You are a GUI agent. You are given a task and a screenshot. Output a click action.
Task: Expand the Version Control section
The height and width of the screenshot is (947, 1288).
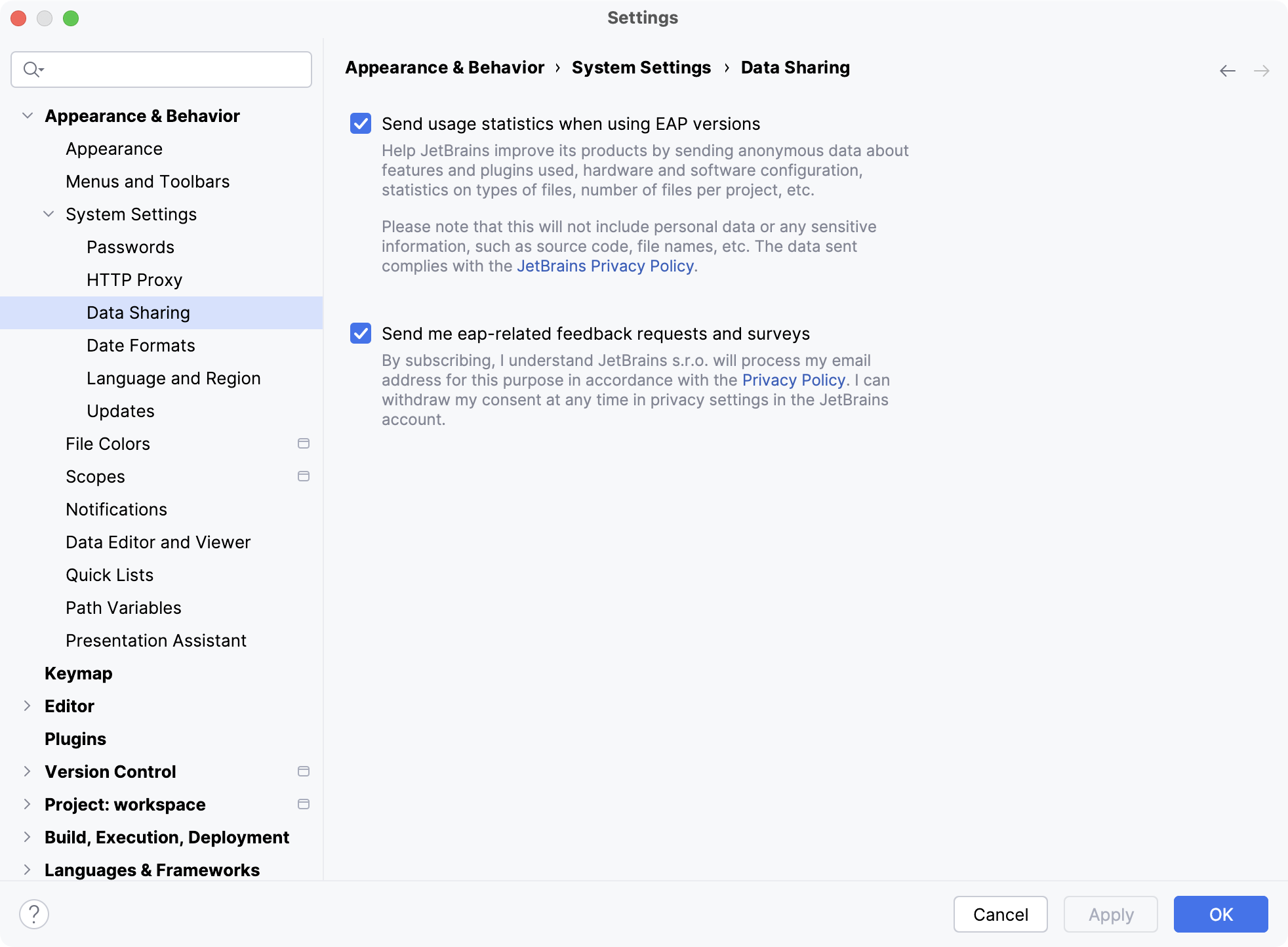27,771
